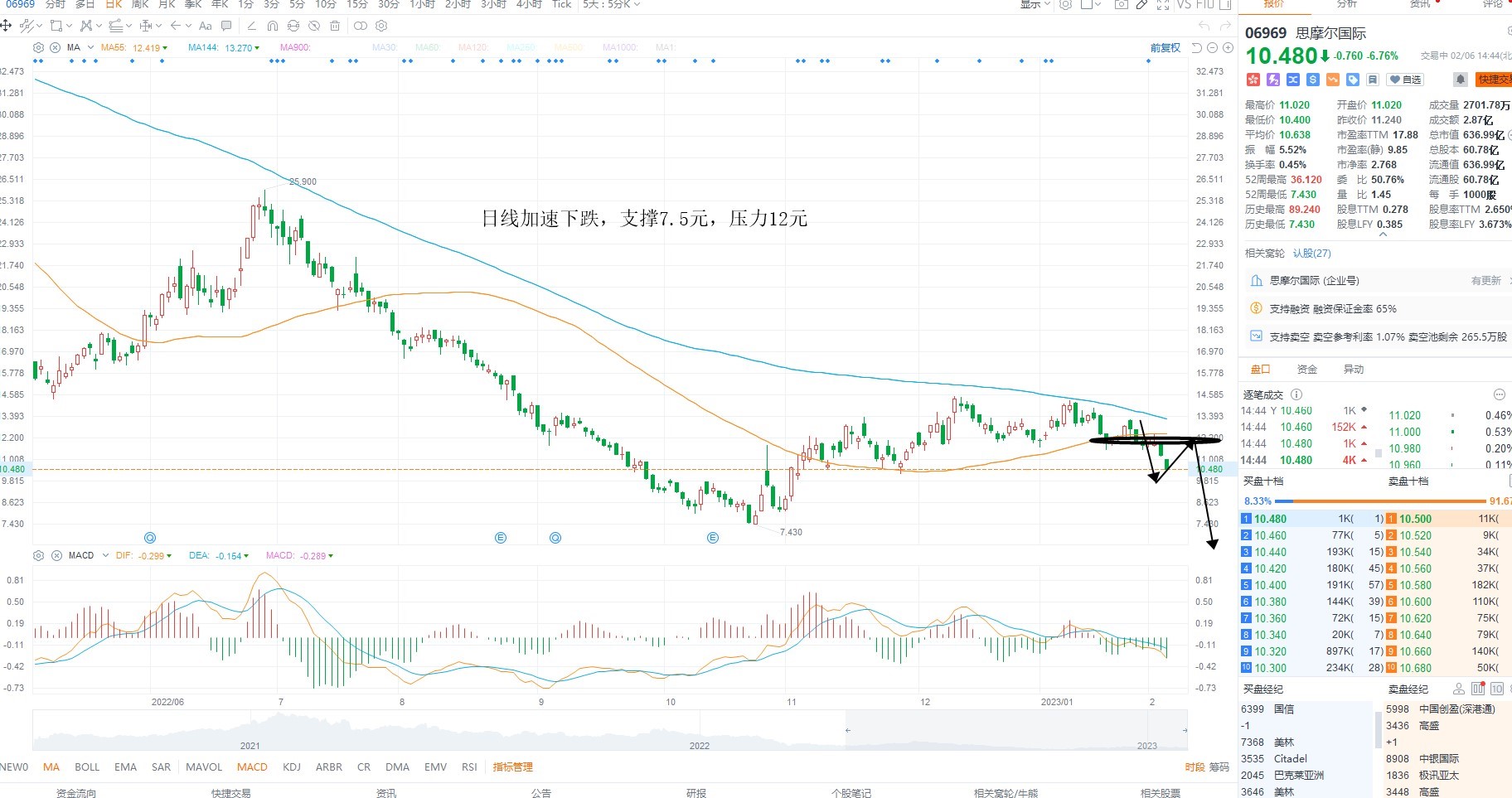Screen dimensions: 1512x798
Task: Click the blue dollar sign icon
Action: (x=1313, y=80)
